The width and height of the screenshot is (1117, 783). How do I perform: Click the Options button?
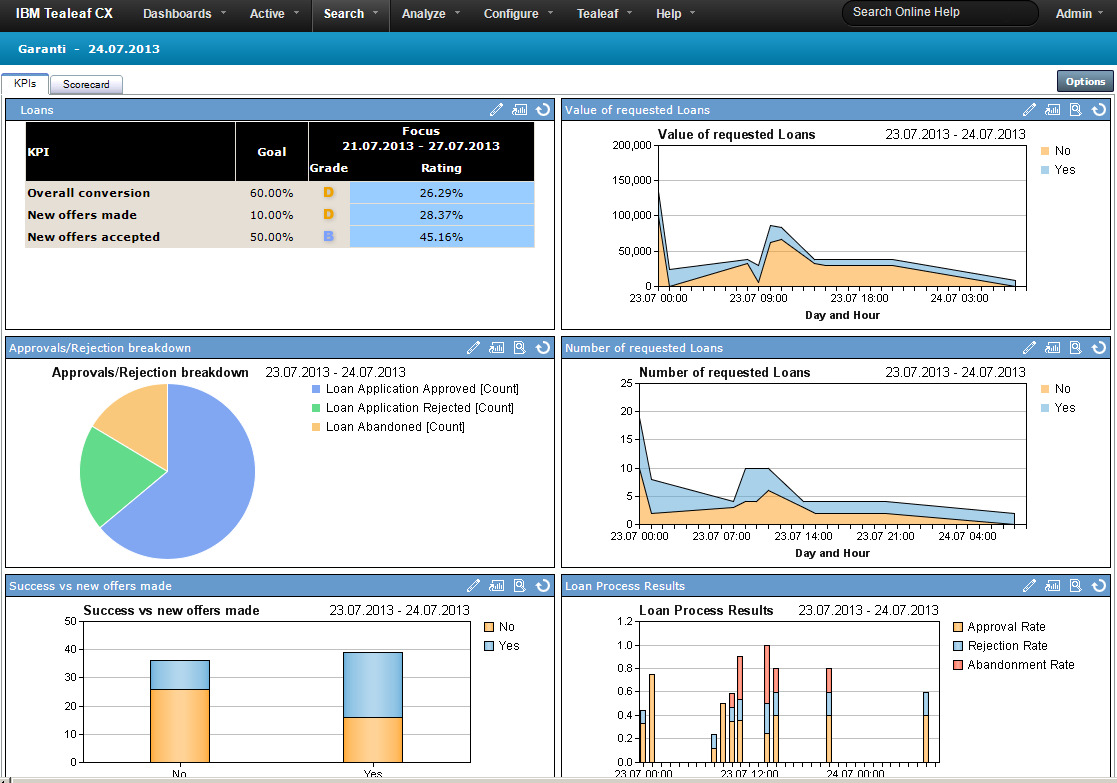tap(1085, 81)
